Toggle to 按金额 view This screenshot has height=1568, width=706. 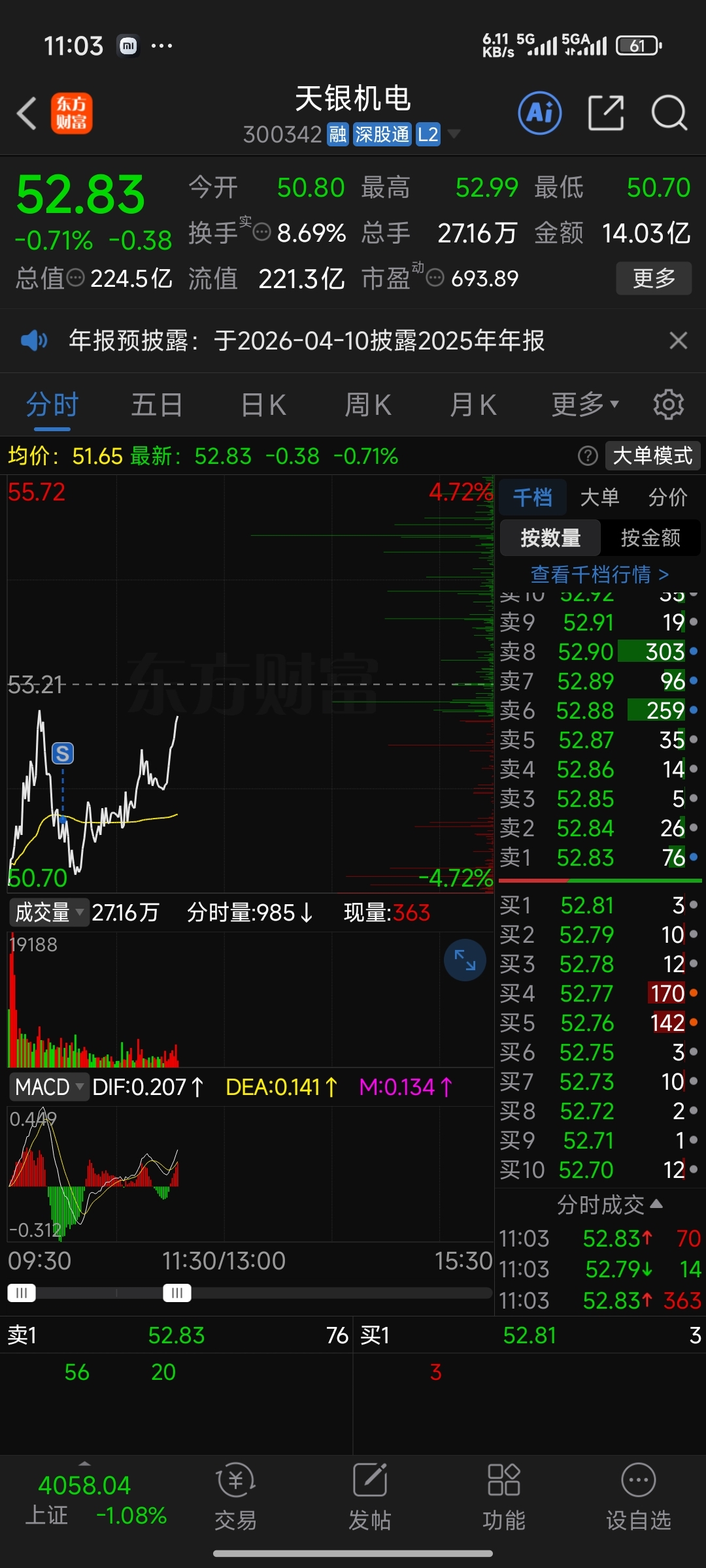[x=650, y=538]
